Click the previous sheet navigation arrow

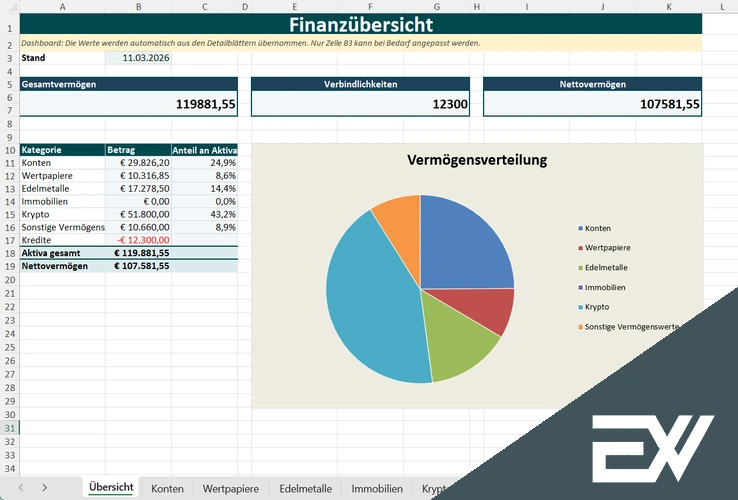coord(21,487)
